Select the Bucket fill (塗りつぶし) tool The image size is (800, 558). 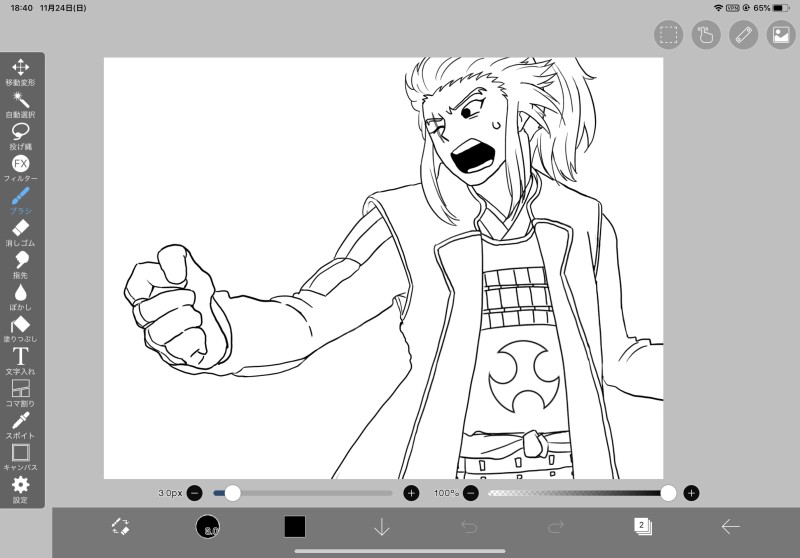pyautogui.click(x=20, y=329)
